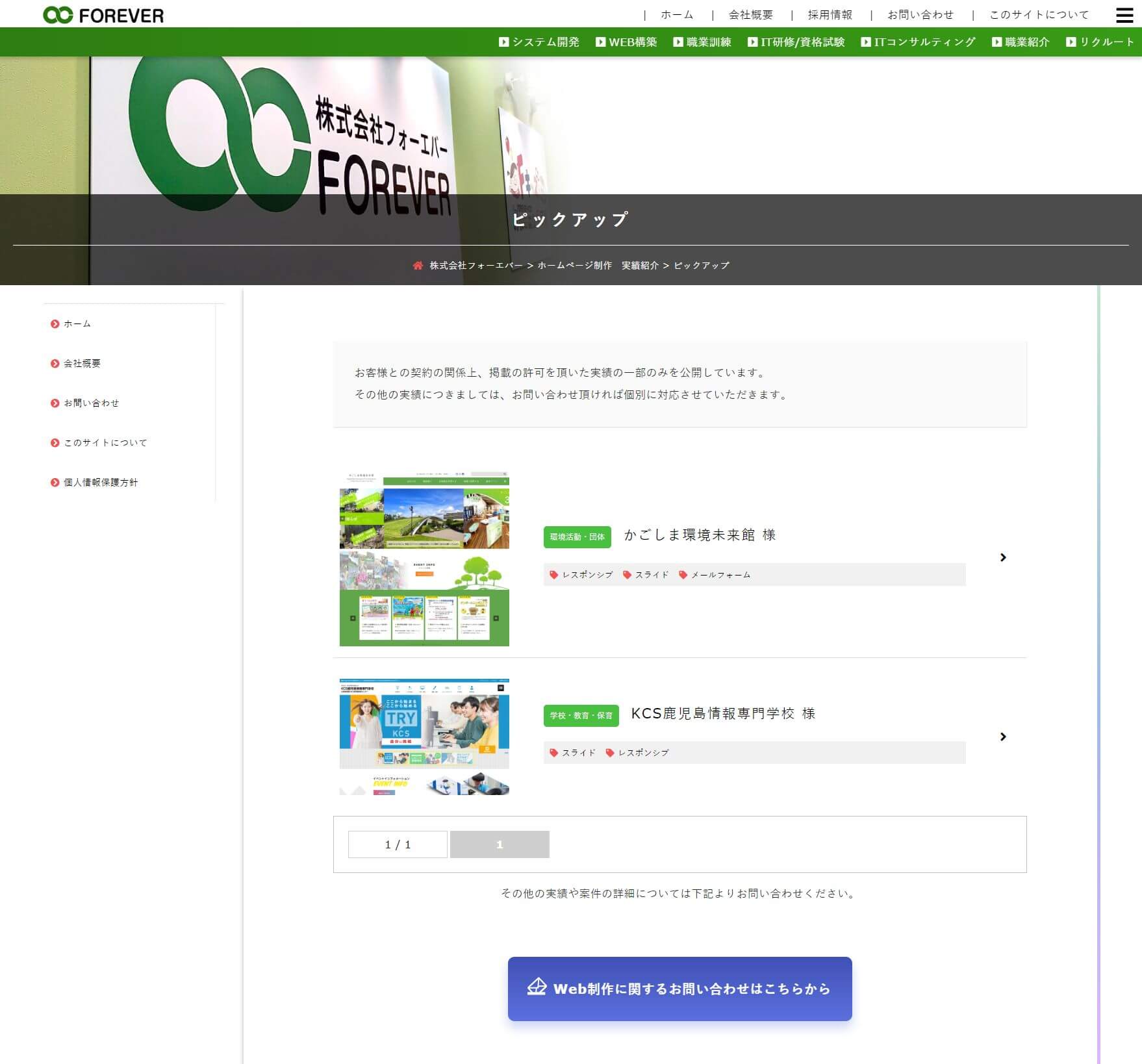Open このサイトについて in the top navigation

tap(1039, 15)
